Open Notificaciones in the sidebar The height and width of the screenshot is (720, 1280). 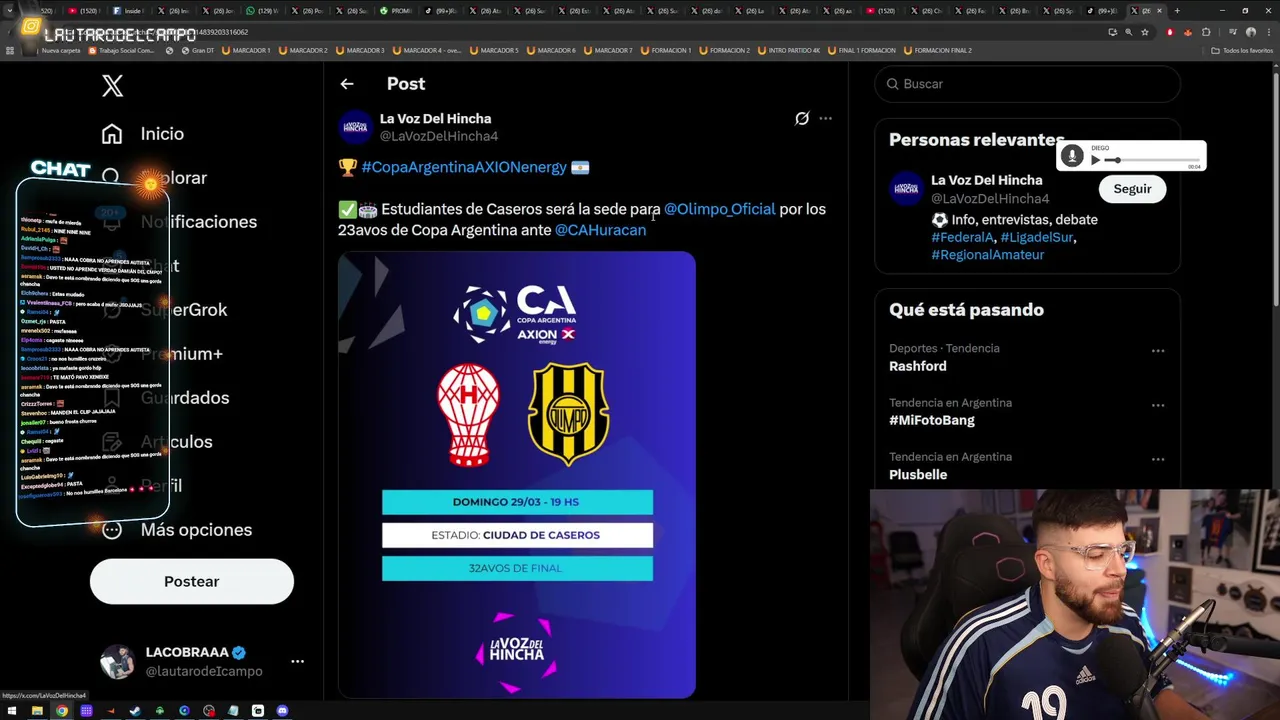(198, 222)
